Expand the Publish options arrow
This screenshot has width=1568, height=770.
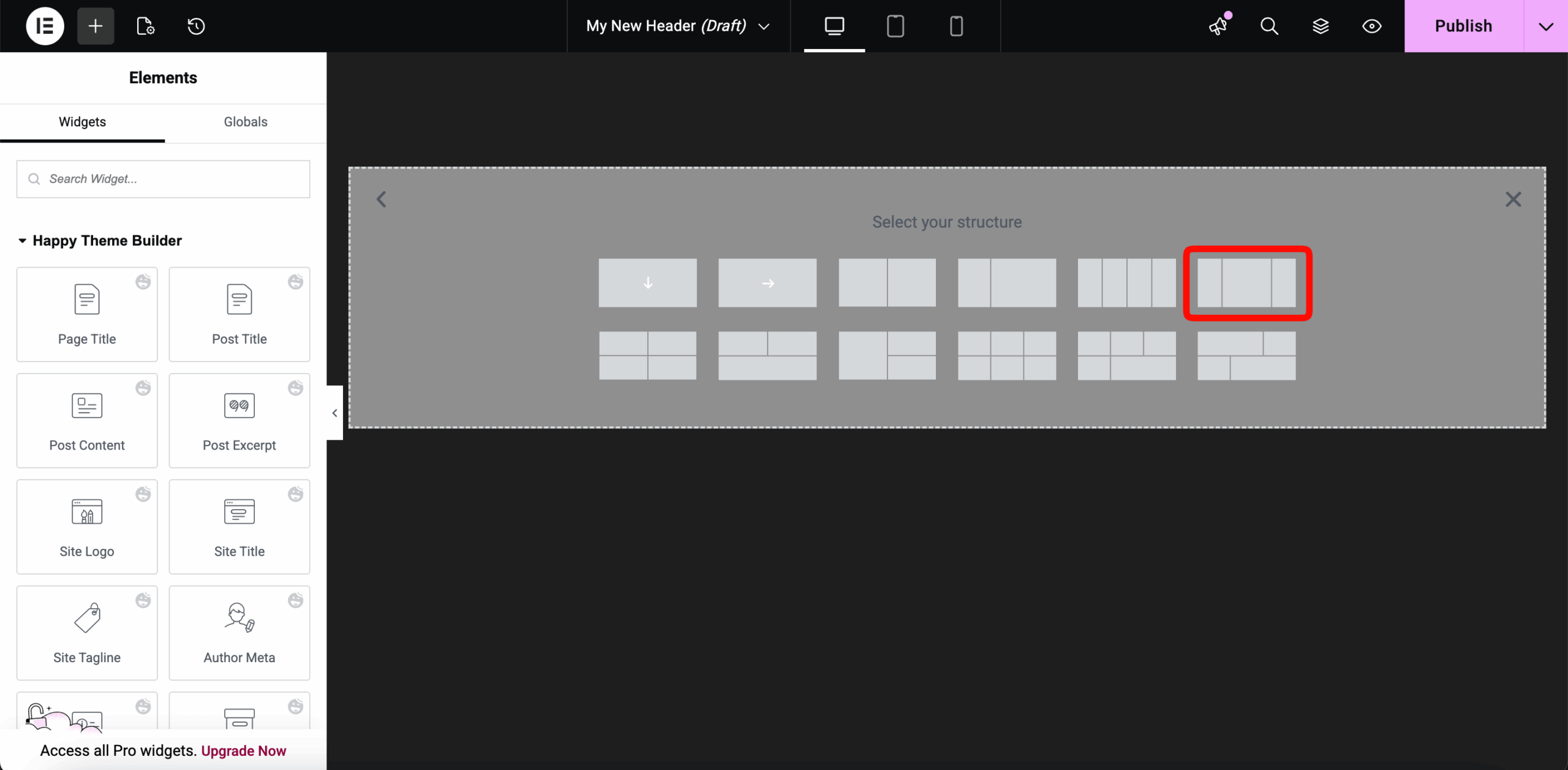[x=1545, y=26]
